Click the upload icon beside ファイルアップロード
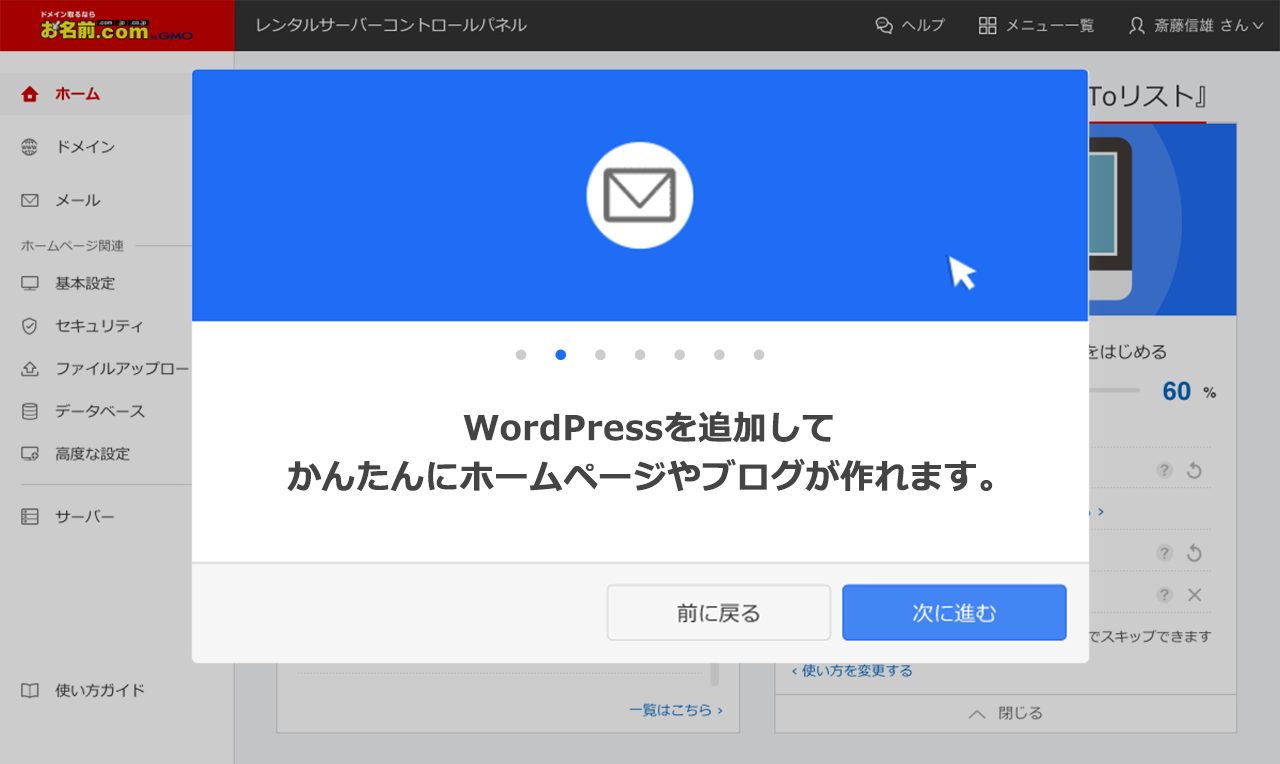Screen dimensions: 1280x764 [30, 369]
